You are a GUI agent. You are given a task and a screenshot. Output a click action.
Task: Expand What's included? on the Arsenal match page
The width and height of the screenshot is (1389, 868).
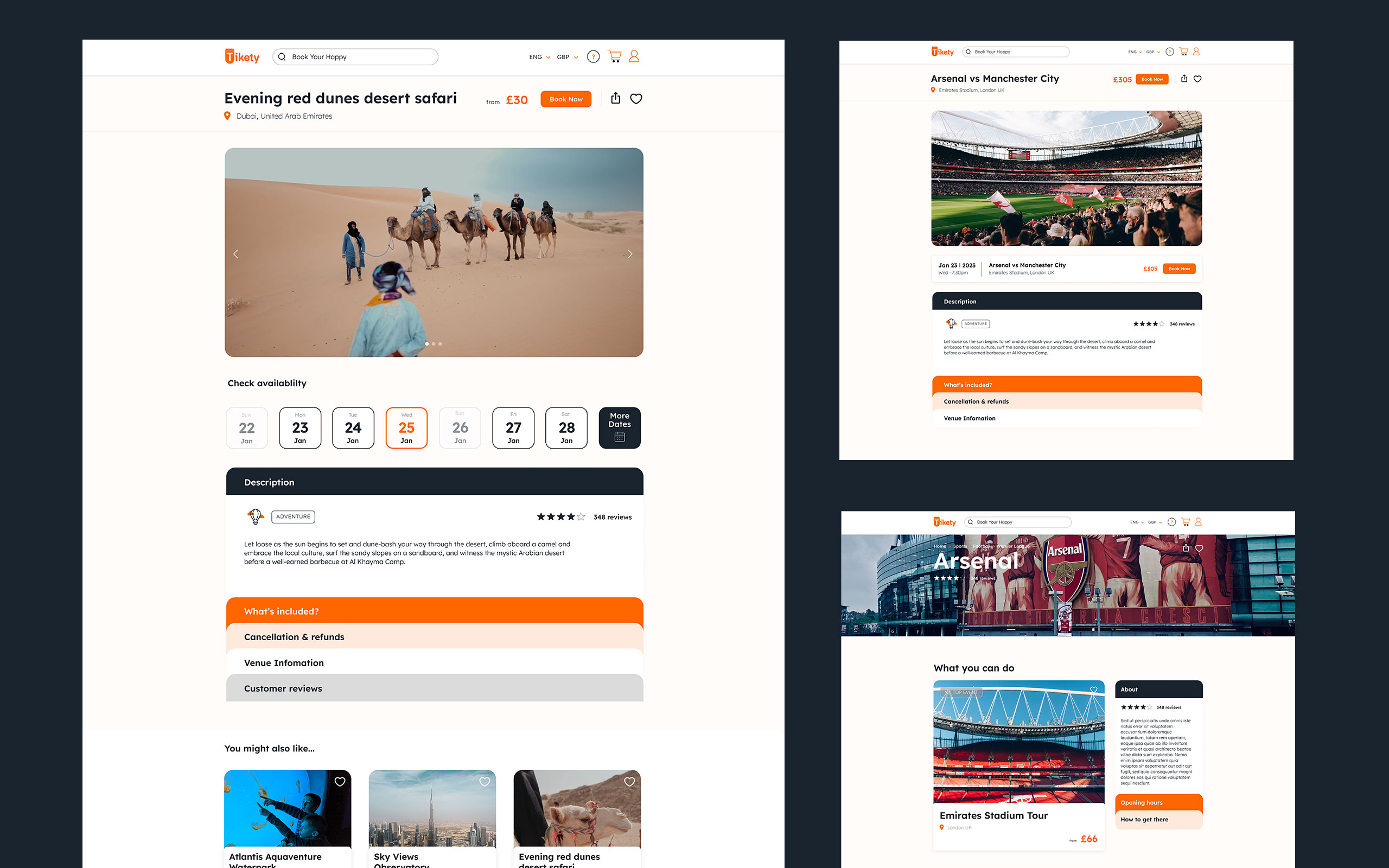click(1067, 385)
